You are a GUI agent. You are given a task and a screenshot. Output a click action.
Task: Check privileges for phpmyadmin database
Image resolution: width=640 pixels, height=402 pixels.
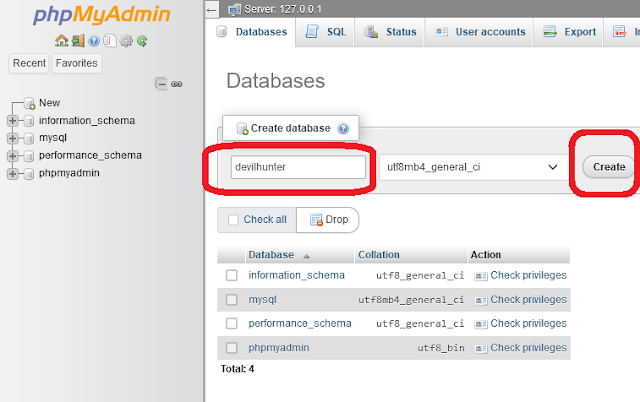528,348
